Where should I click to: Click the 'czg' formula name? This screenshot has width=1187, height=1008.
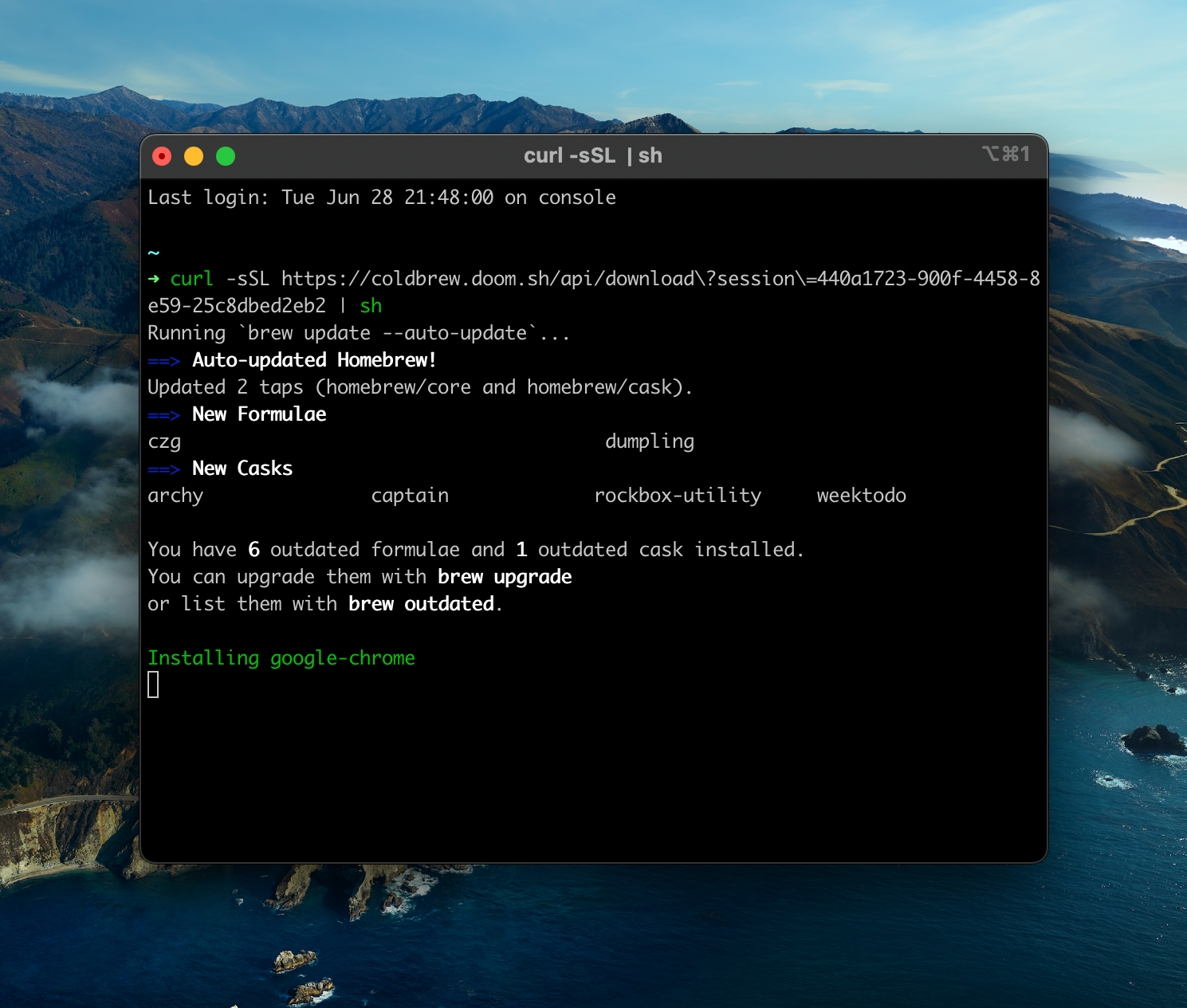click(164, 442)
